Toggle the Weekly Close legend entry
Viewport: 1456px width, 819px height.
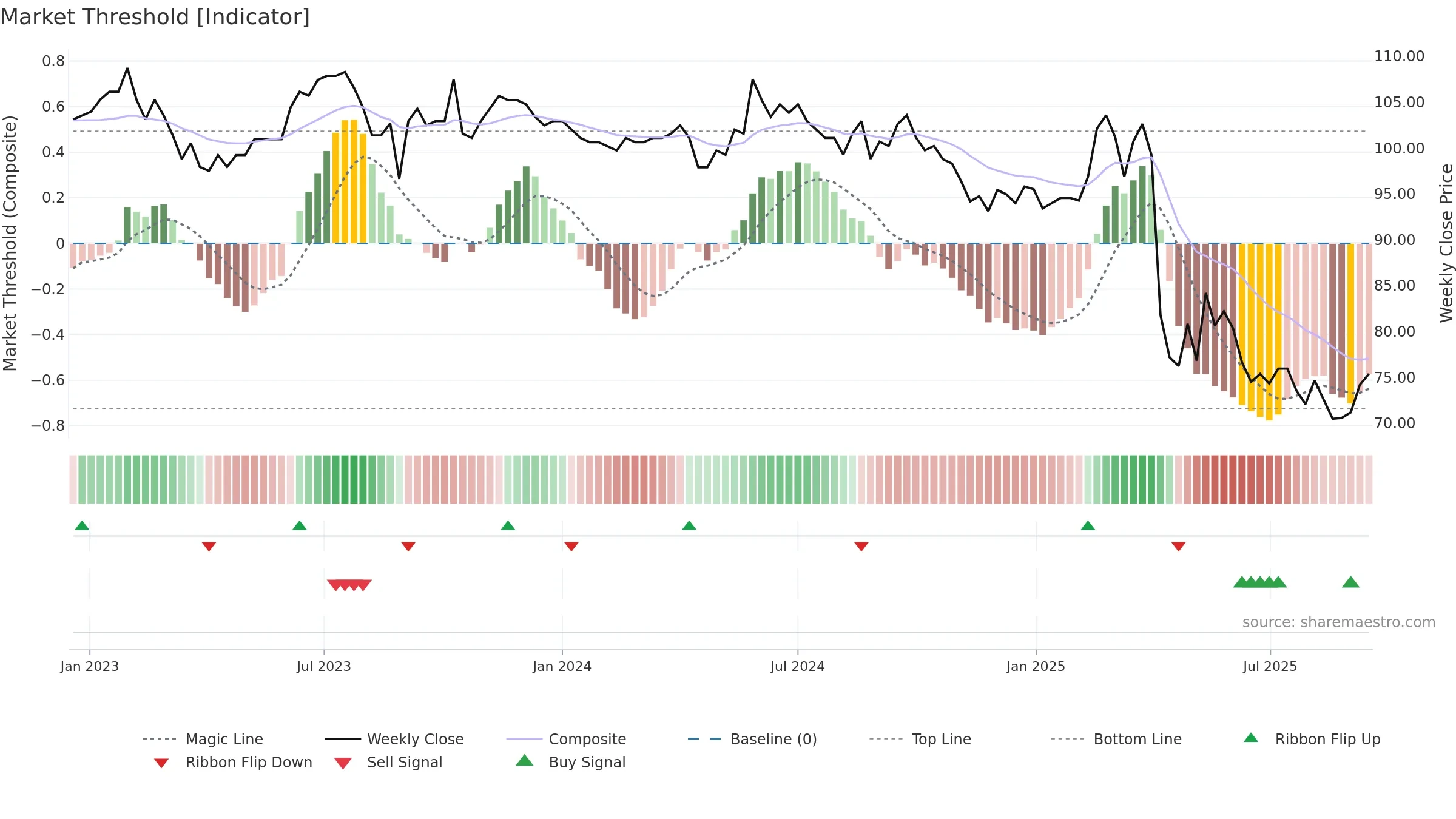394,739
